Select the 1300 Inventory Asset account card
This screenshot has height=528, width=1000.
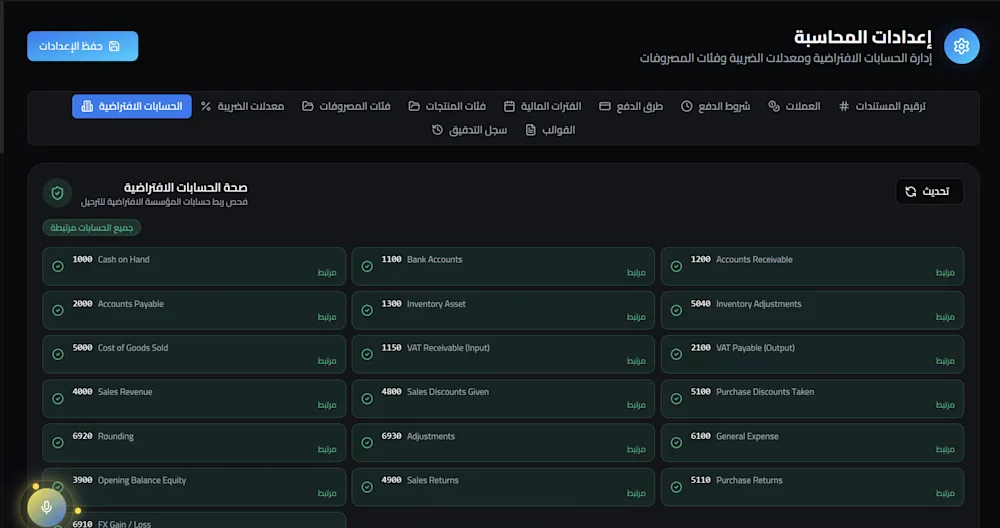503,311
